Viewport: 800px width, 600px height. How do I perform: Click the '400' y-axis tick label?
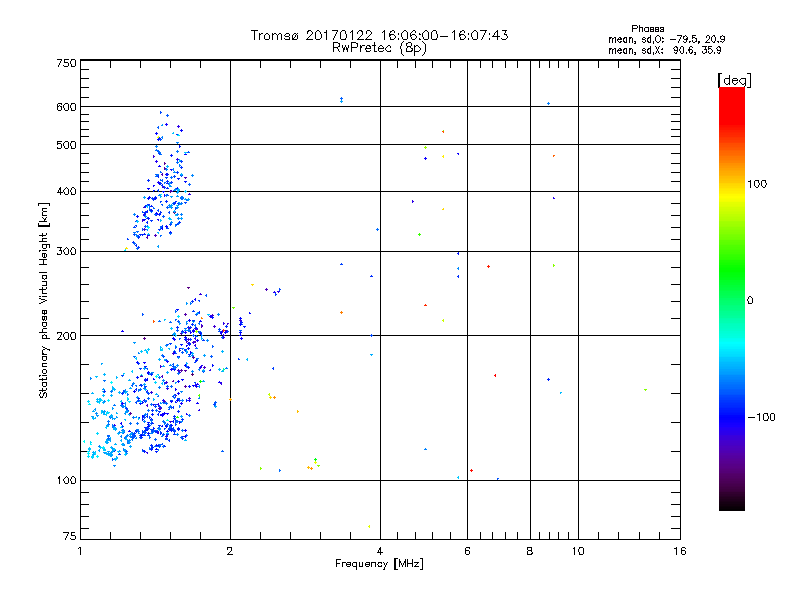[x=66, y=191]
